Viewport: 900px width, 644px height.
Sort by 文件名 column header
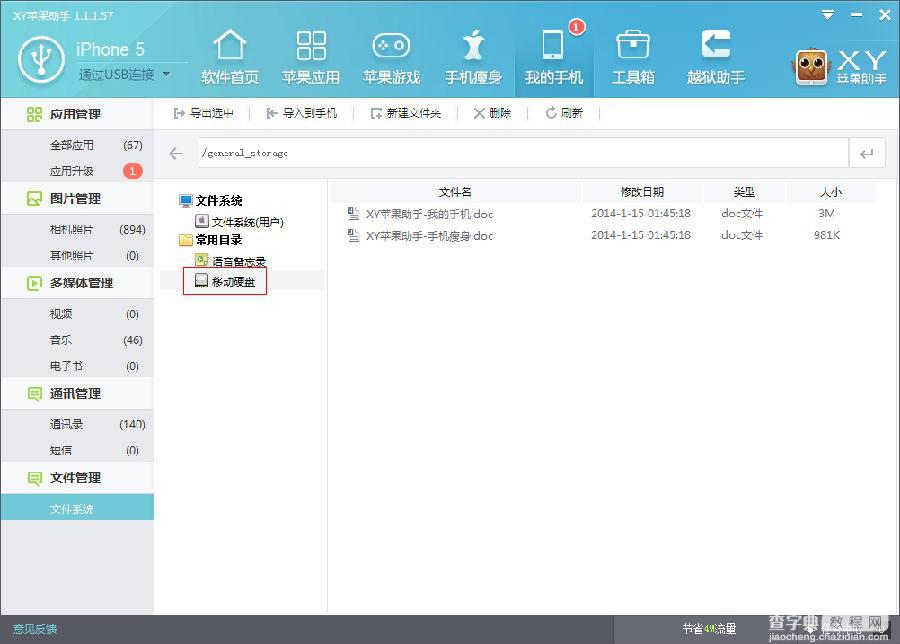pyautogui.click(x=455, y=192)
